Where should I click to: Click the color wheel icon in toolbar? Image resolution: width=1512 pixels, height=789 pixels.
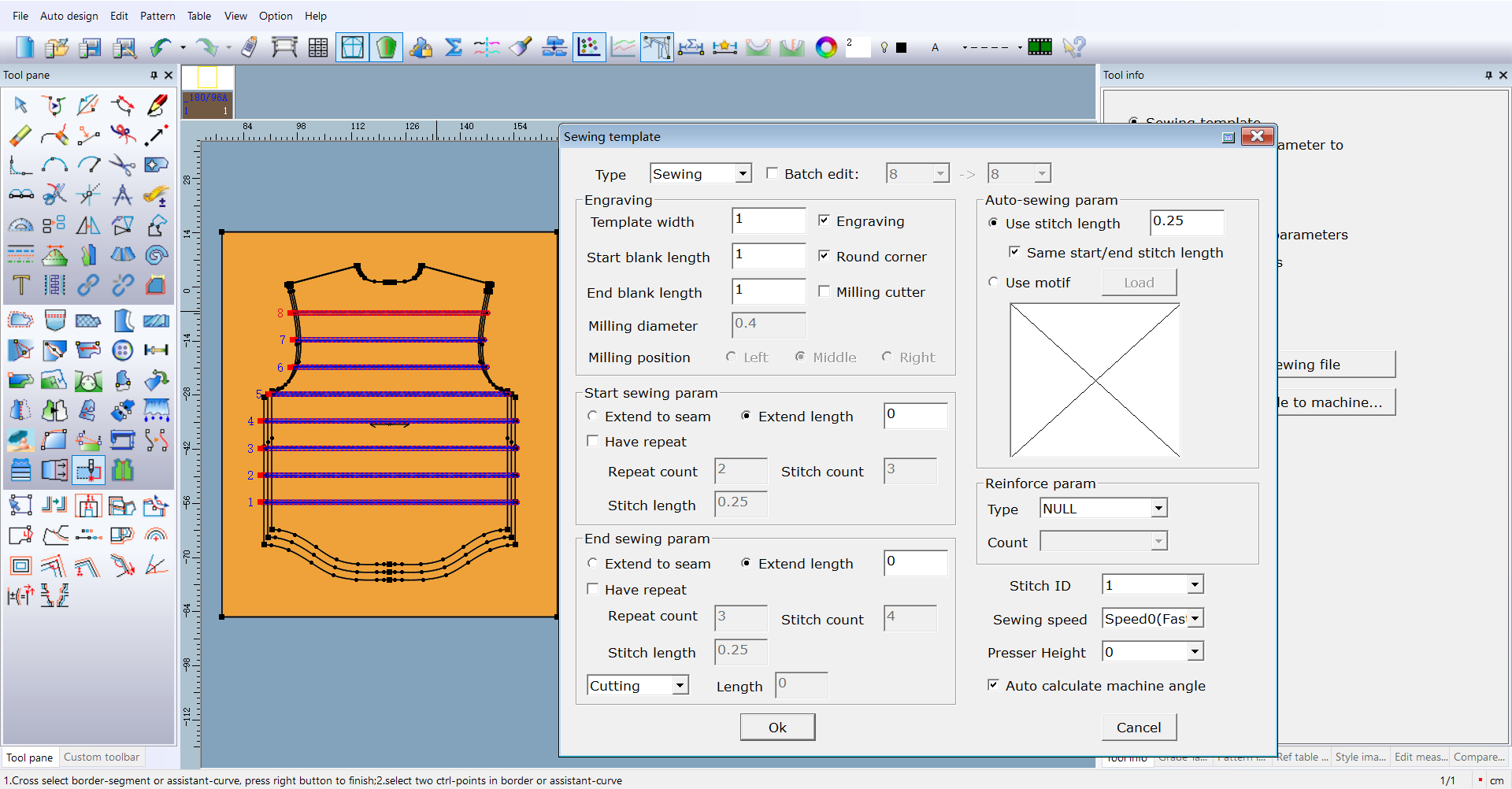(826, 47)
